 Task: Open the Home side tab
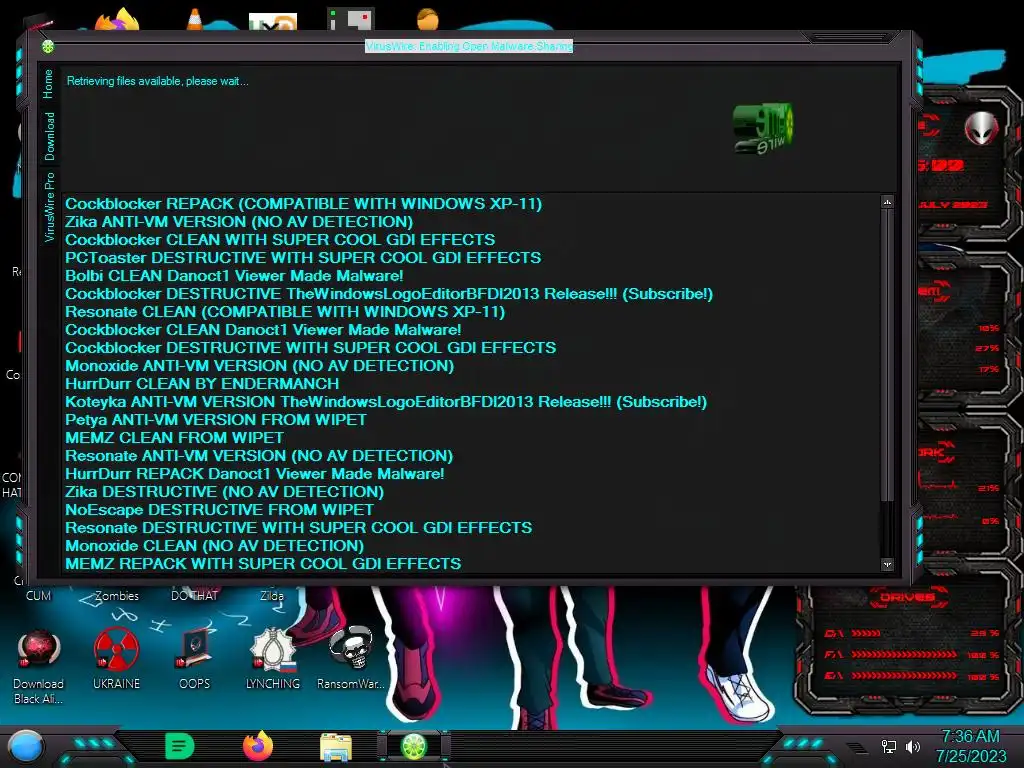point(48,84)
